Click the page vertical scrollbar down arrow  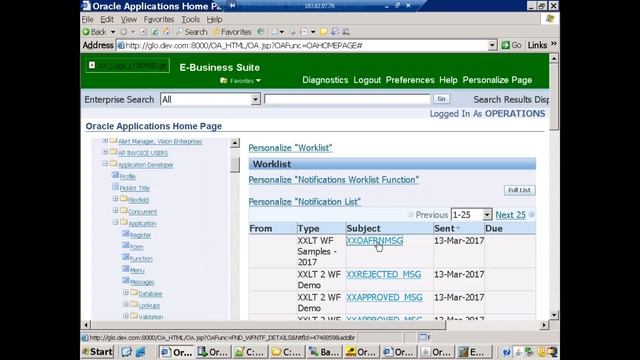tap(554, 314)
